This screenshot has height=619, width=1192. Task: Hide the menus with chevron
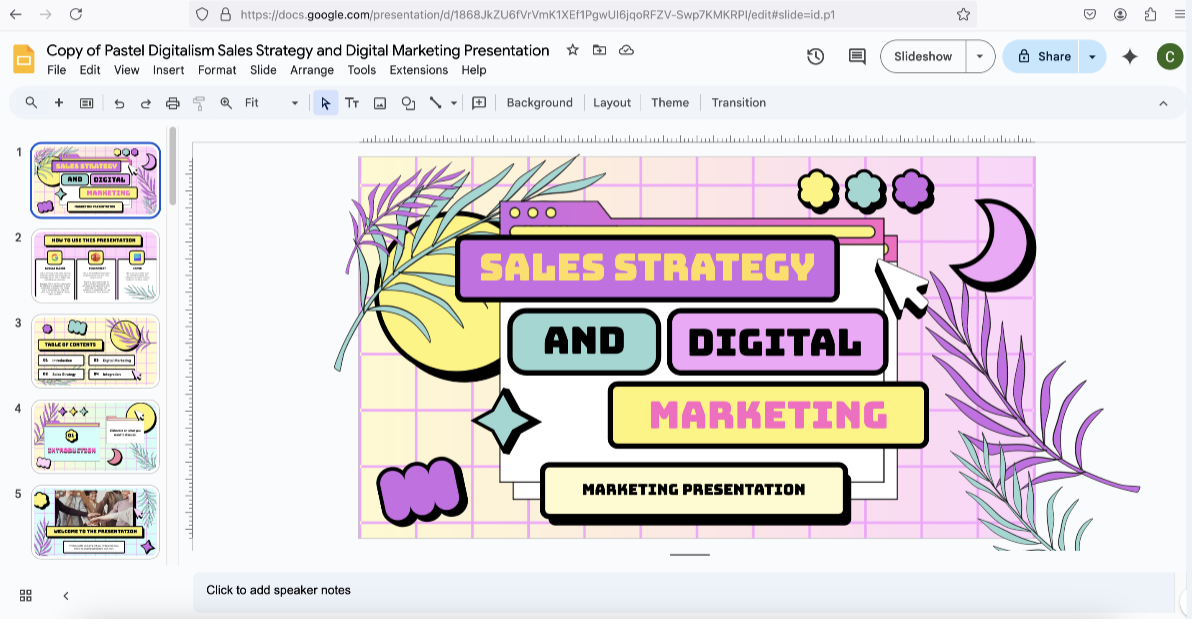pos(1163,103)
